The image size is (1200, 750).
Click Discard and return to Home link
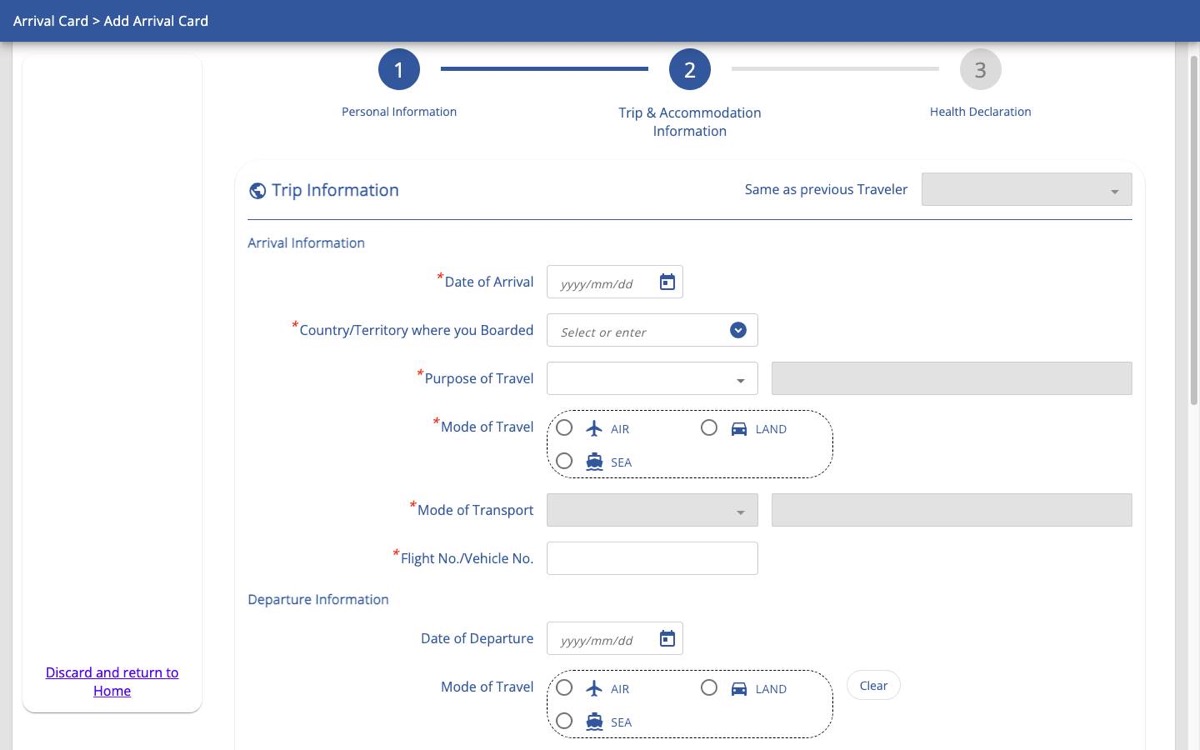click(x=112, y=682)
